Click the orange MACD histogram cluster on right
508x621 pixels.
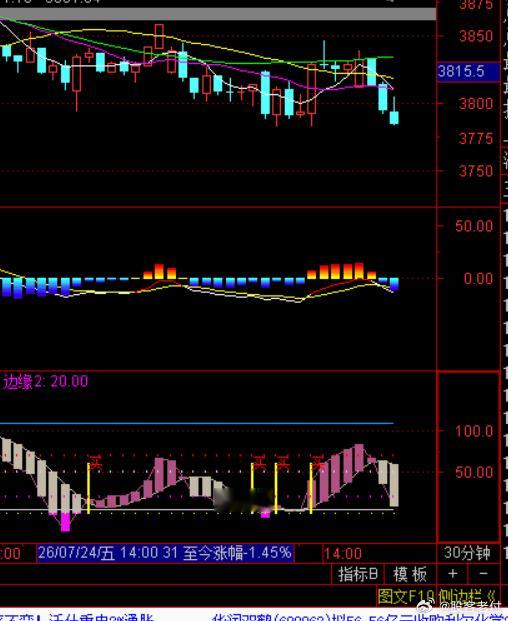pyautogui.click(x=341, y=271)
